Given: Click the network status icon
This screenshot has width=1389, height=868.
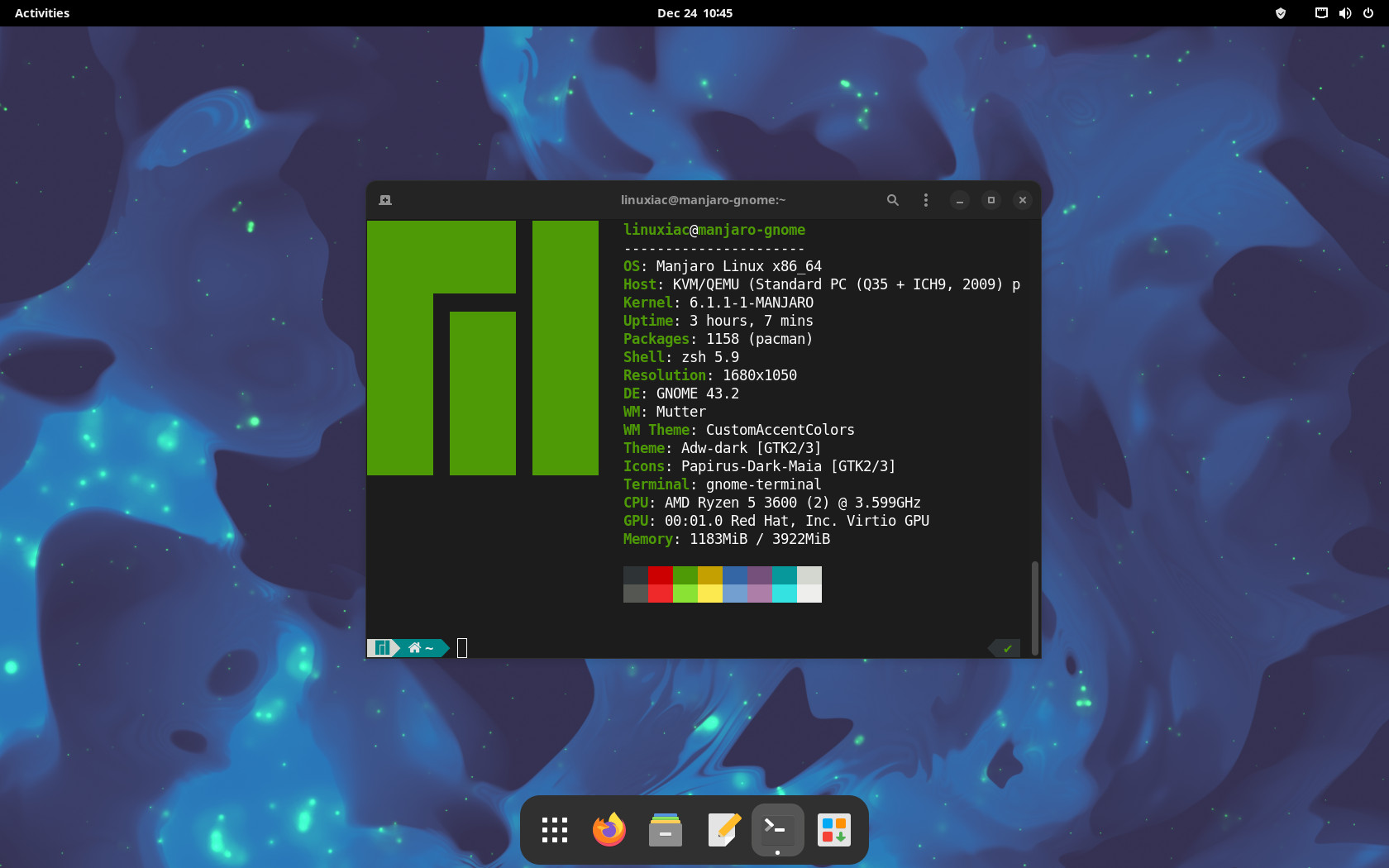Looking at the screenshot, I should (x=1321, y=13).
